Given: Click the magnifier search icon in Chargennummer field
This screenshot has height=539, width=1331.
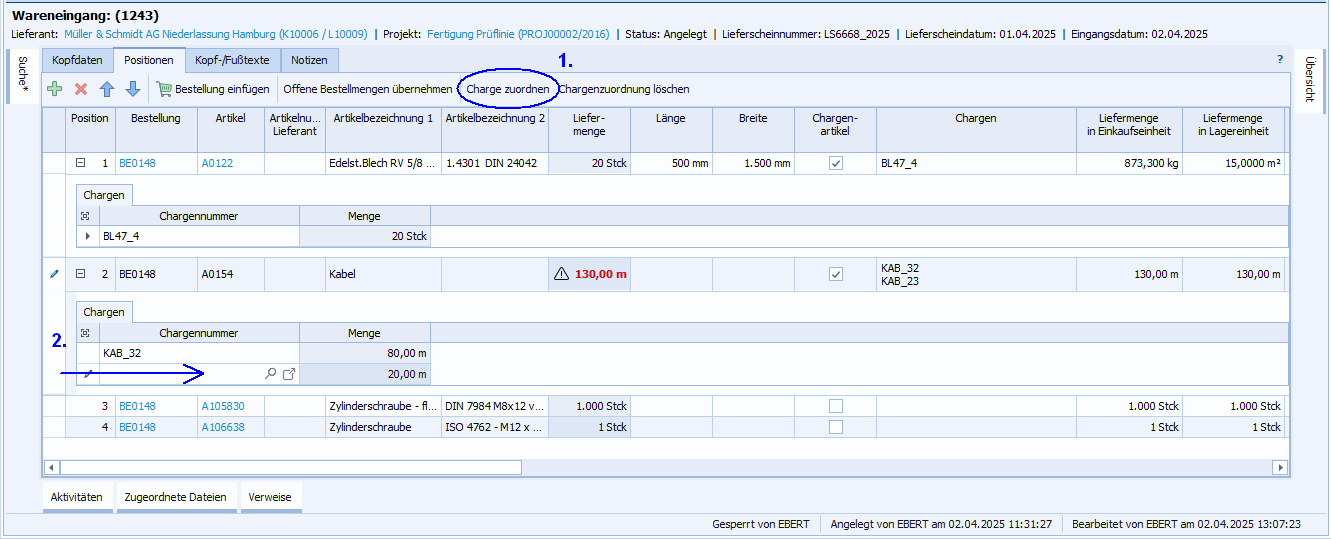Looking at the screenshot, I should click(270, 374).
